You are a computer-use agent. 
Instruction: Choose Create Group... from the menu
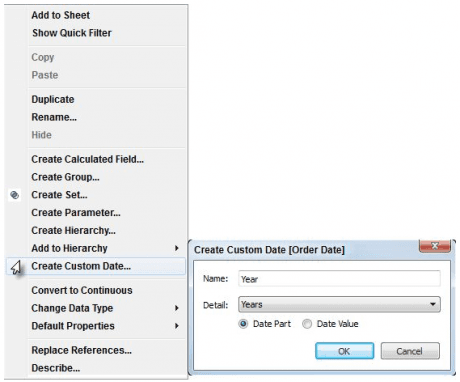point(65,177)
